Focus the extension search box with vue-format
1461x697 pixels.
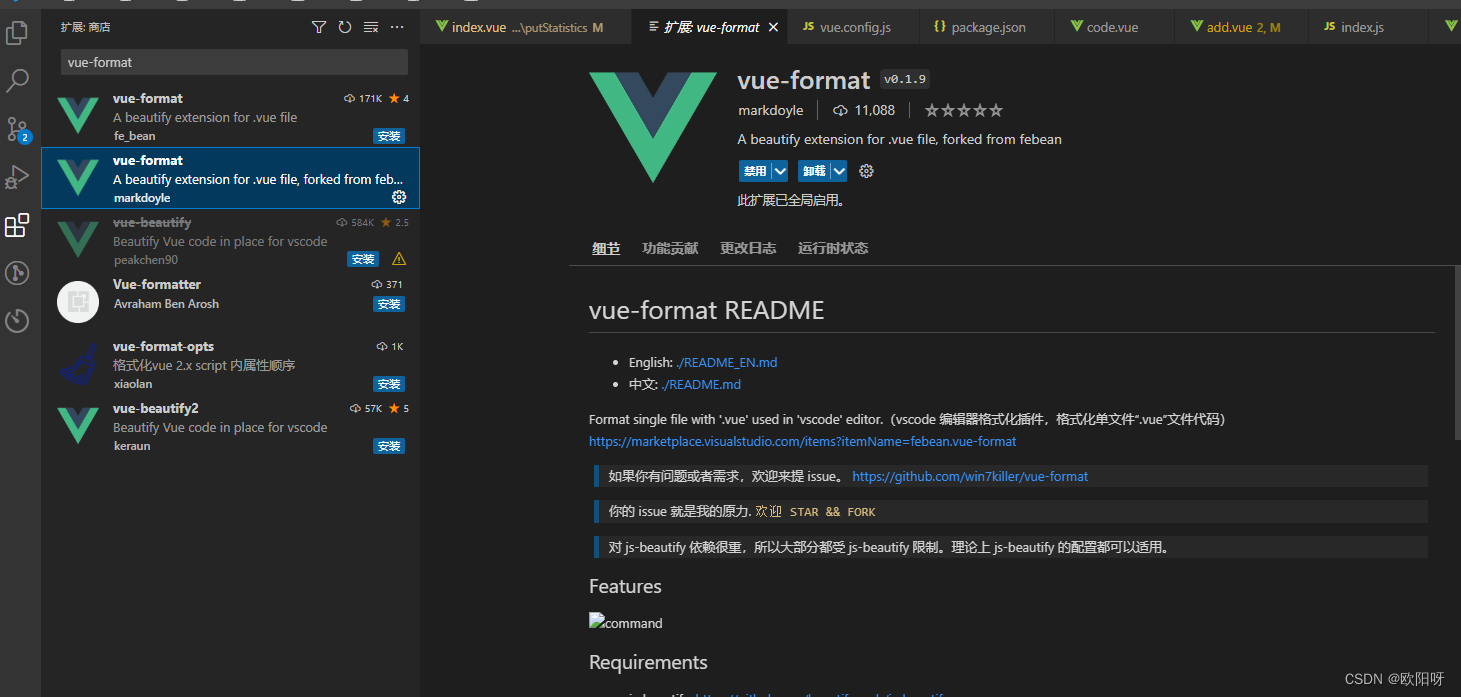234,62
